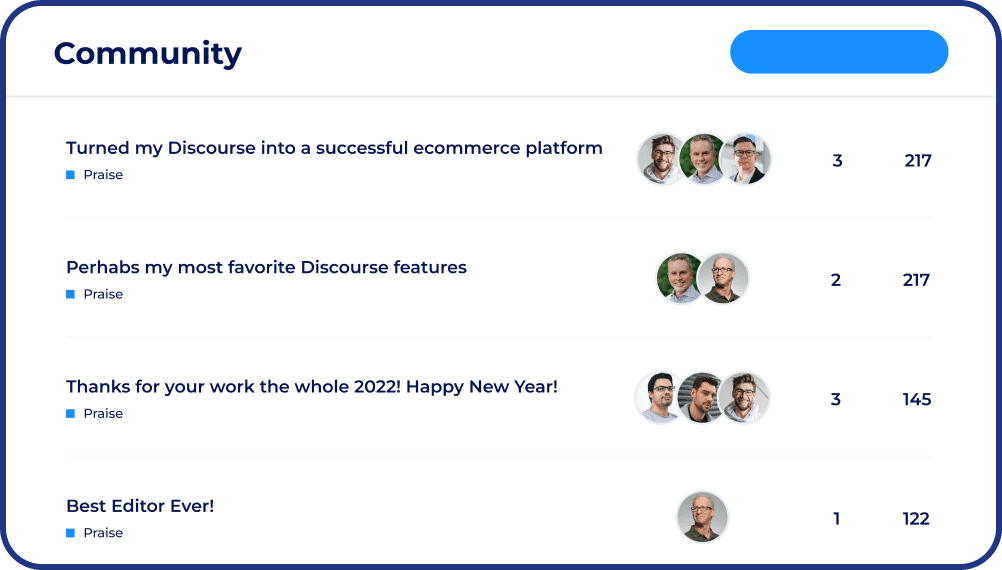The image size is (1002, 570).
Task: Click the Praise category tag under Best Editor Ever
Action: pyautogui.click(x=95, y=533)
